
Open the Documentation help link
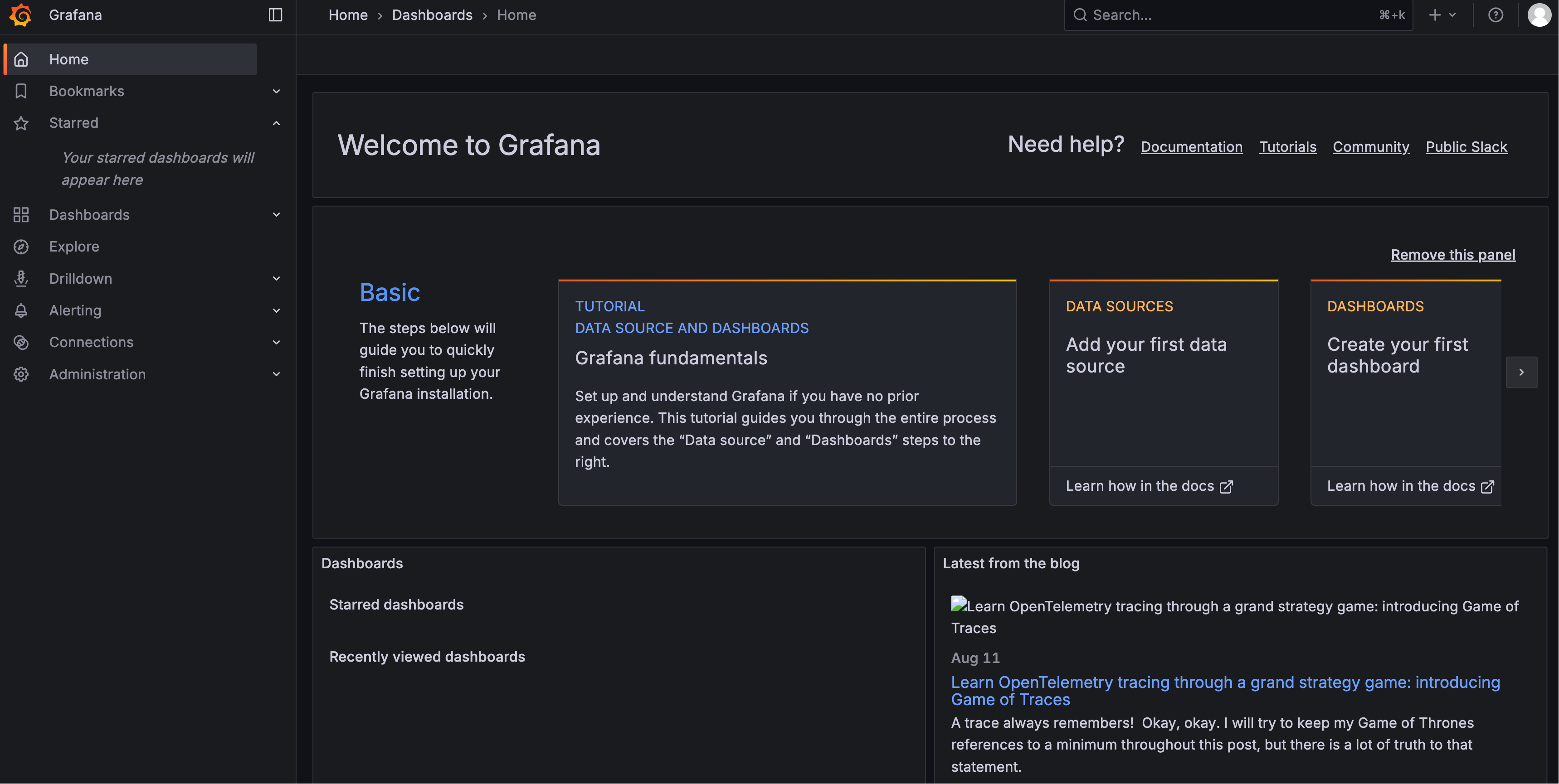pos(1191,147)
